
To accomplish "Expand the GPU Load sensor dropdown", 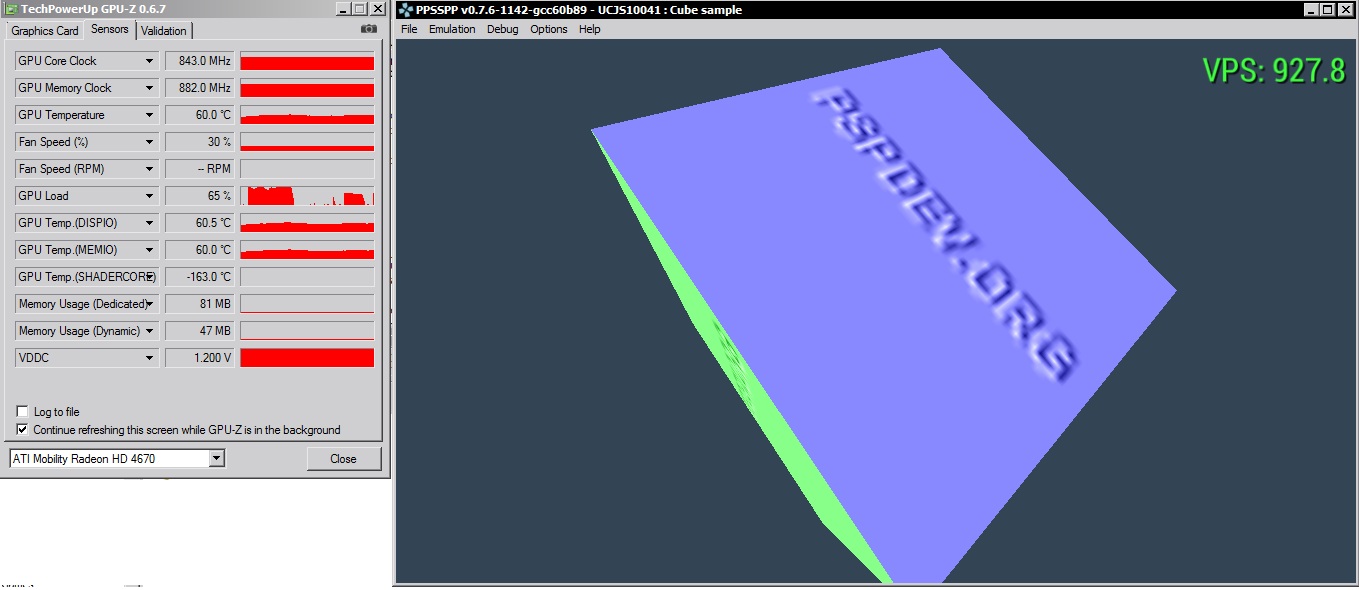I will click(149, 196).
